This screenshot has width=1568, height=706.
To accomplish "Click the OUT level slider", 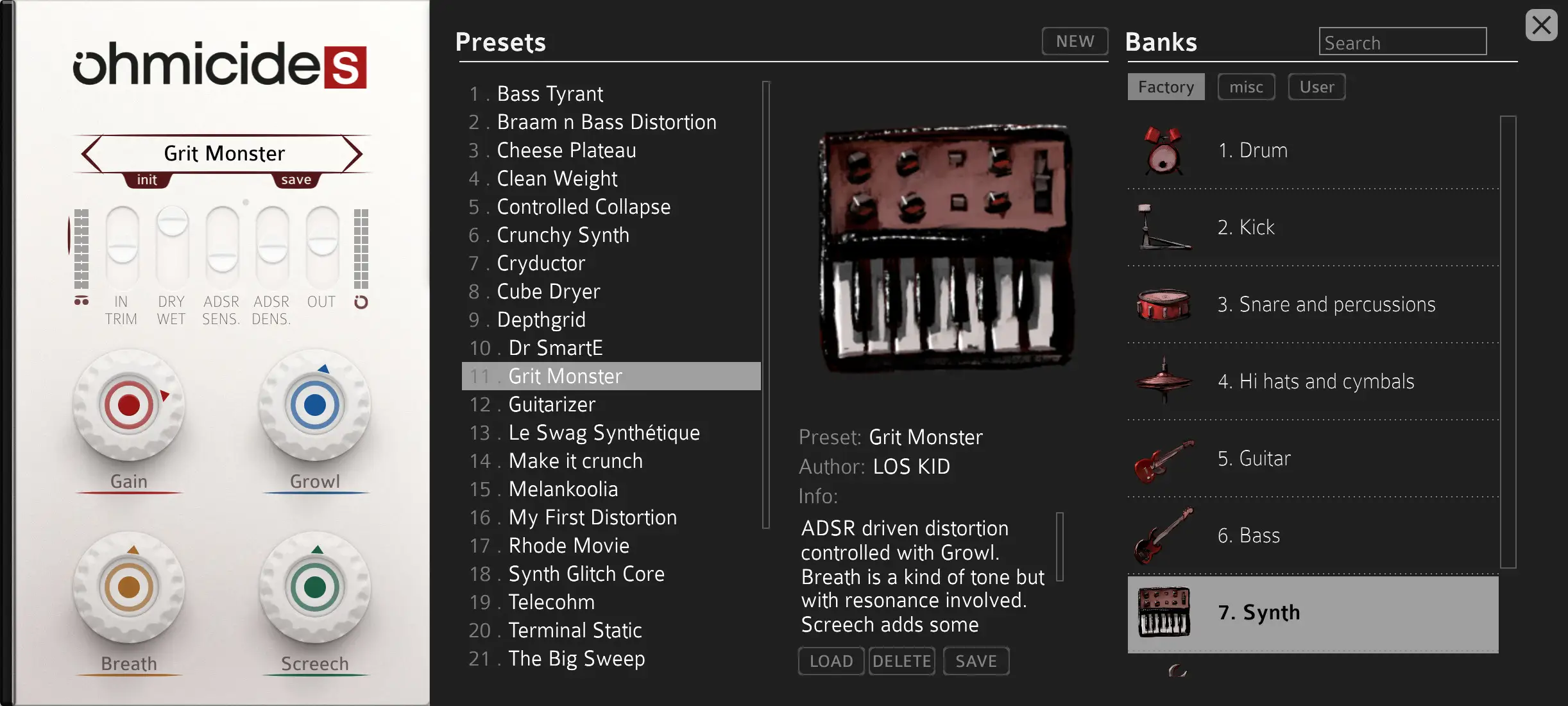I will [322, 247].
